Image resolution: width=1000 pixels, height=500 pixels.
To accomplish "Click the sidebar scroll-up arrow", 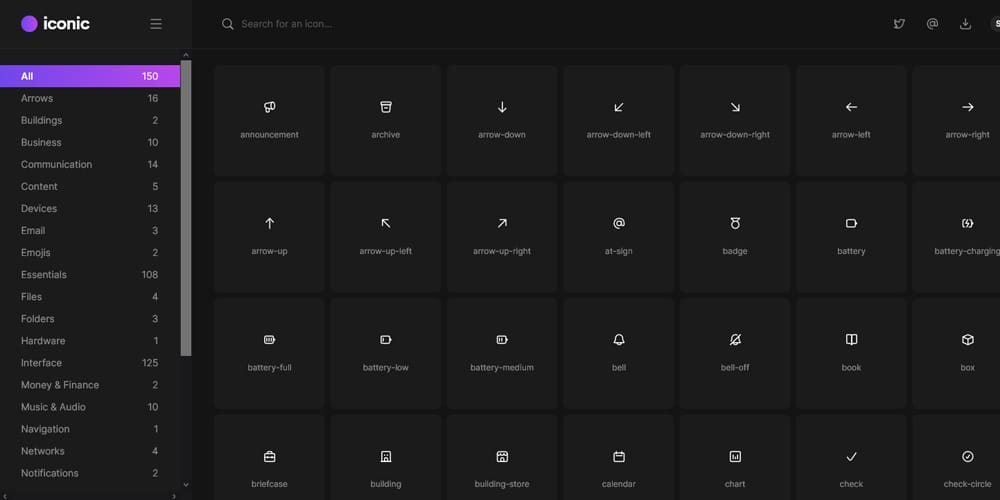I will coord(186,55).
